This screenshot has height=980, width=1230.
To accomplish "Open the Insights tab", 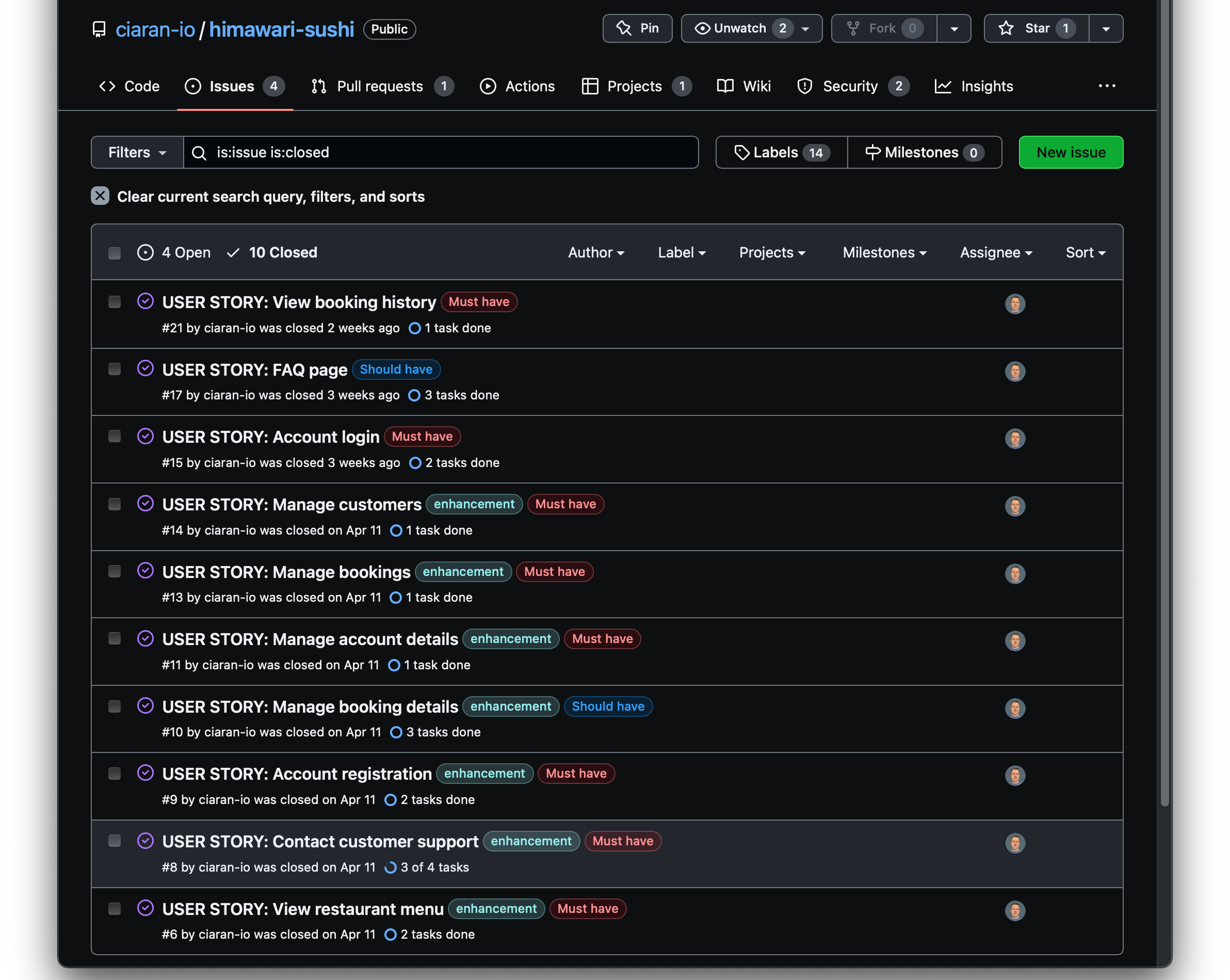I will click(974, 86).
